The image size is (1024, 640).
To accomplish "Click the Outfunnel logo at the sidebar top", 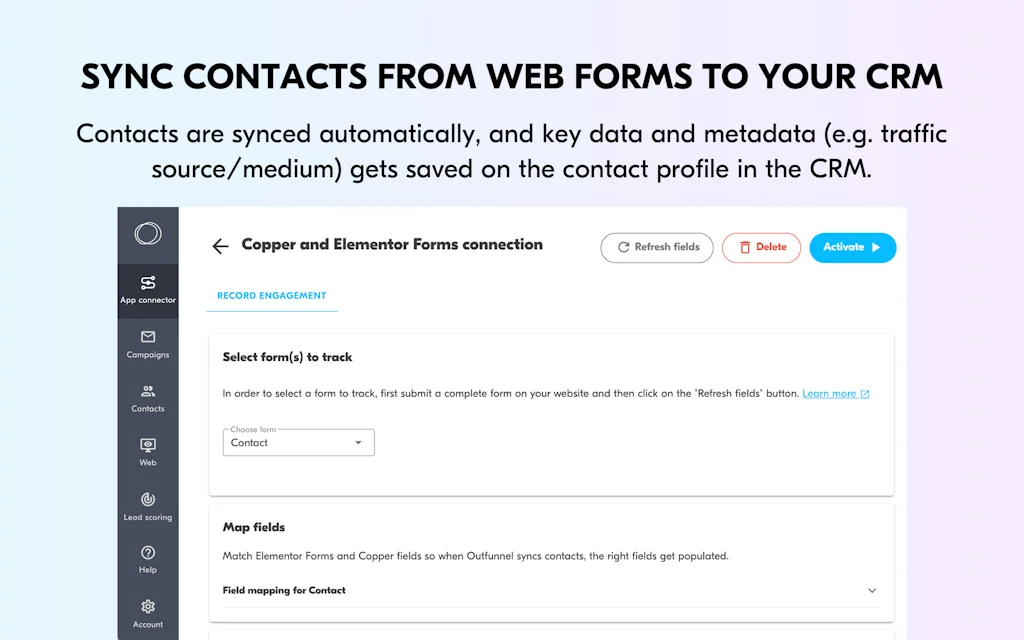I will 147,232.
